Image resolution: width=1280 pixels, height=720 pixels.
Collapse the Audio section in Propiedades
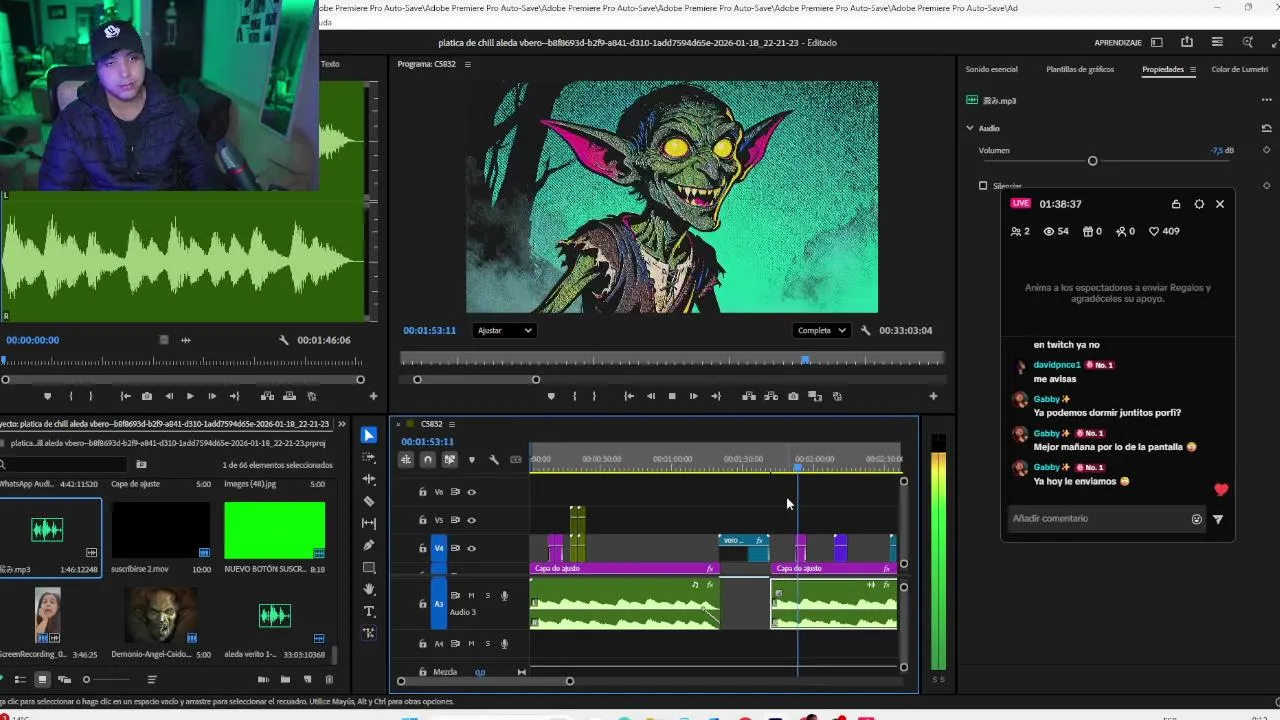click(969, 128)
